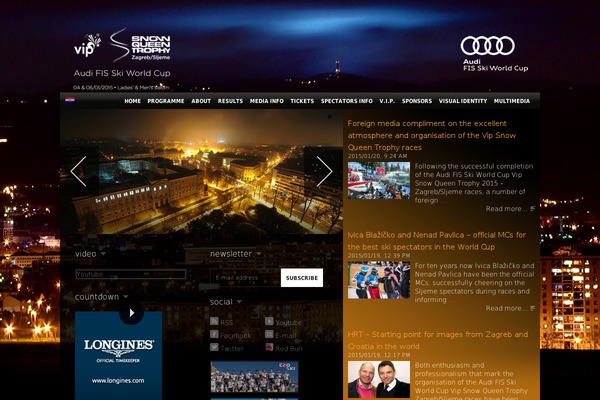Viewport: 600px width, 400px height.
Task: Read more about Blažičko and Pavlica MCs
Action: coord(506,308)
